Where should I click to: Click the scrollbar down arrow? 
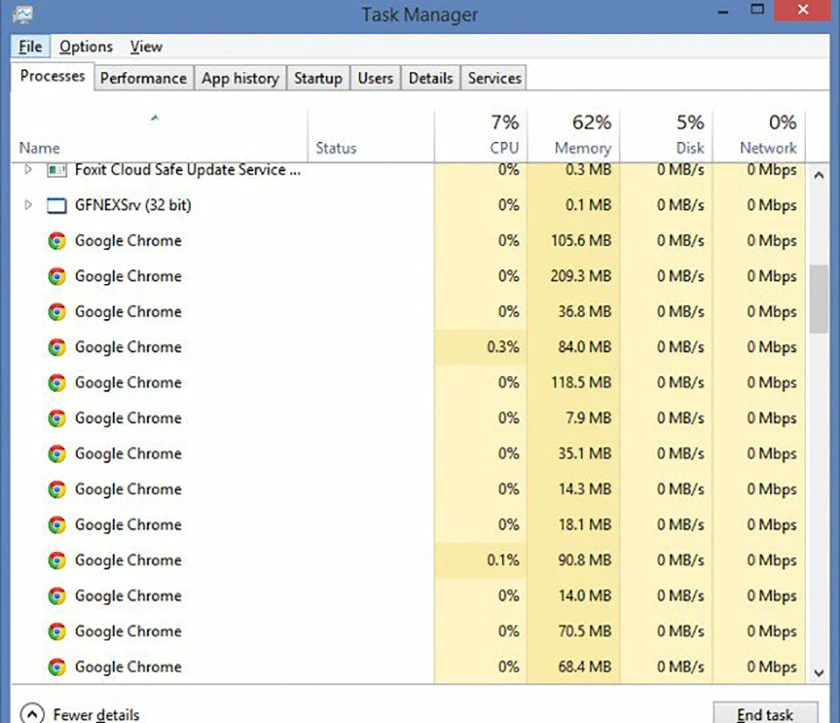(819, 673)
